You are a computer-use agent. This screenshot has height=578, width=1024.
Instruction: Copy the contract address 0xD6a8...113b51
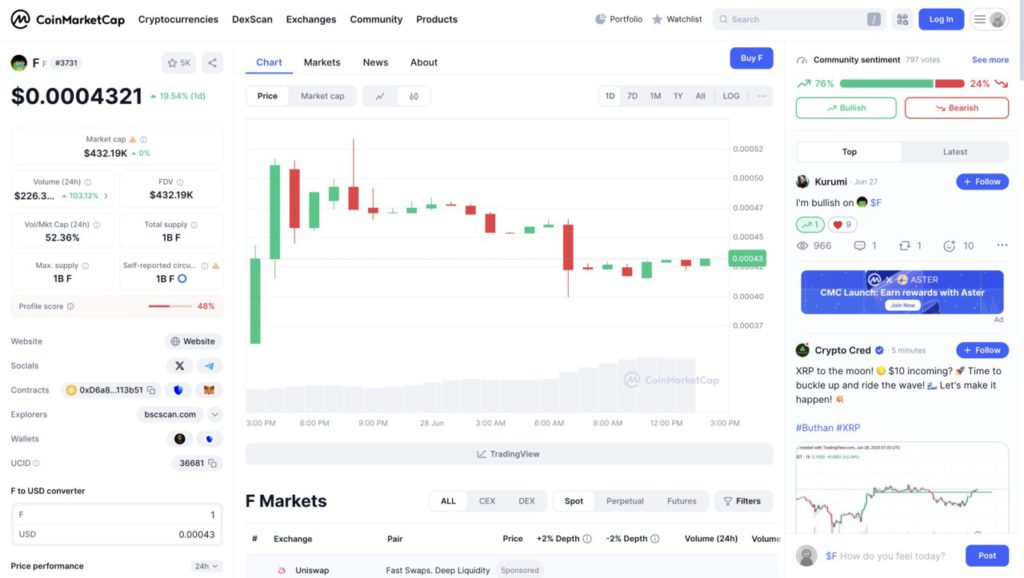(152, 390)
